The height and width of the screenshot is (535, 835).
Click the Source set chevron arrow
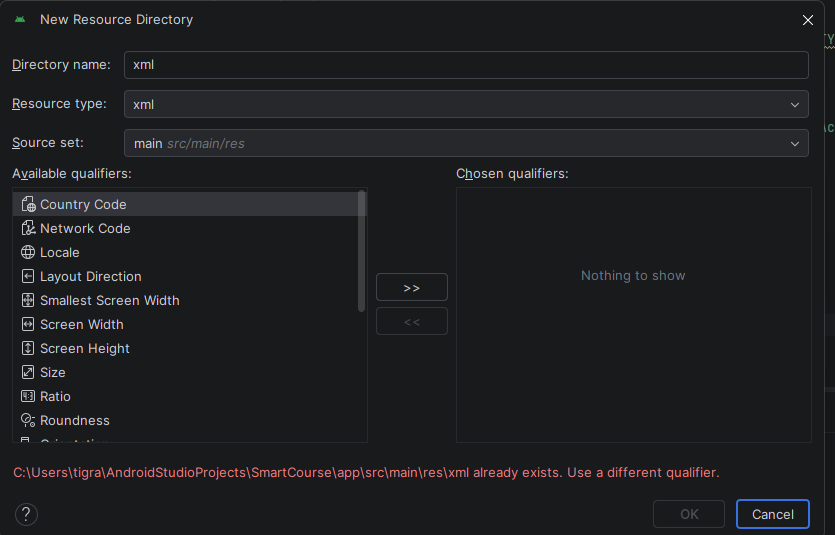tap(795, 144)
